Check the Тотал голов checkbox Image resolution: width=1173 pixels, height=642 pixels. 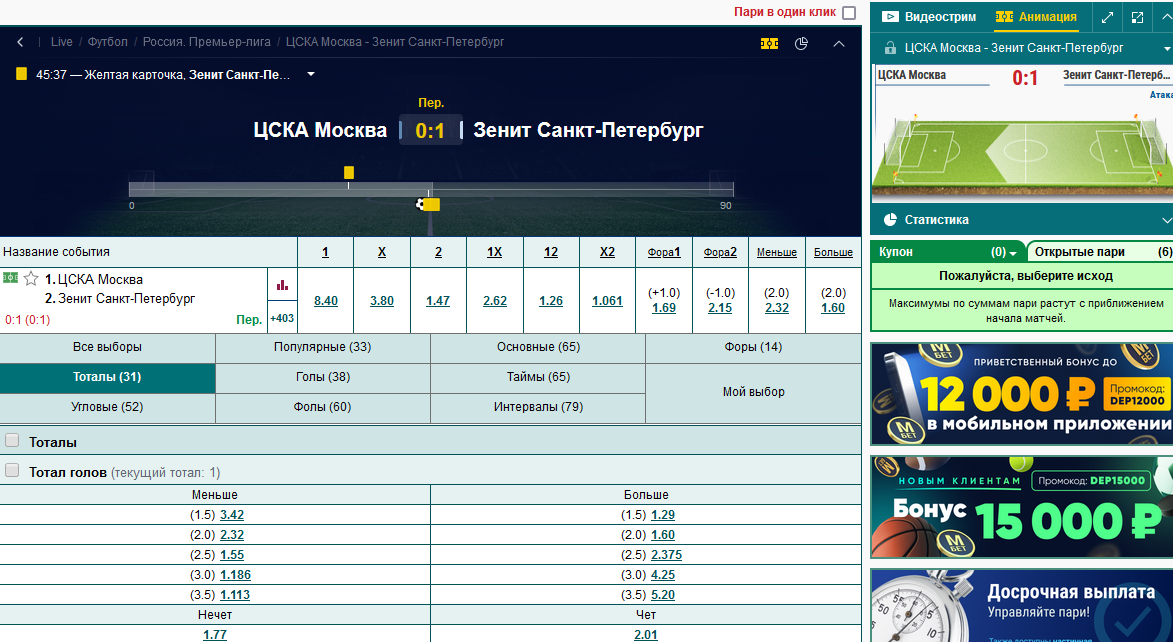[12, 471]
